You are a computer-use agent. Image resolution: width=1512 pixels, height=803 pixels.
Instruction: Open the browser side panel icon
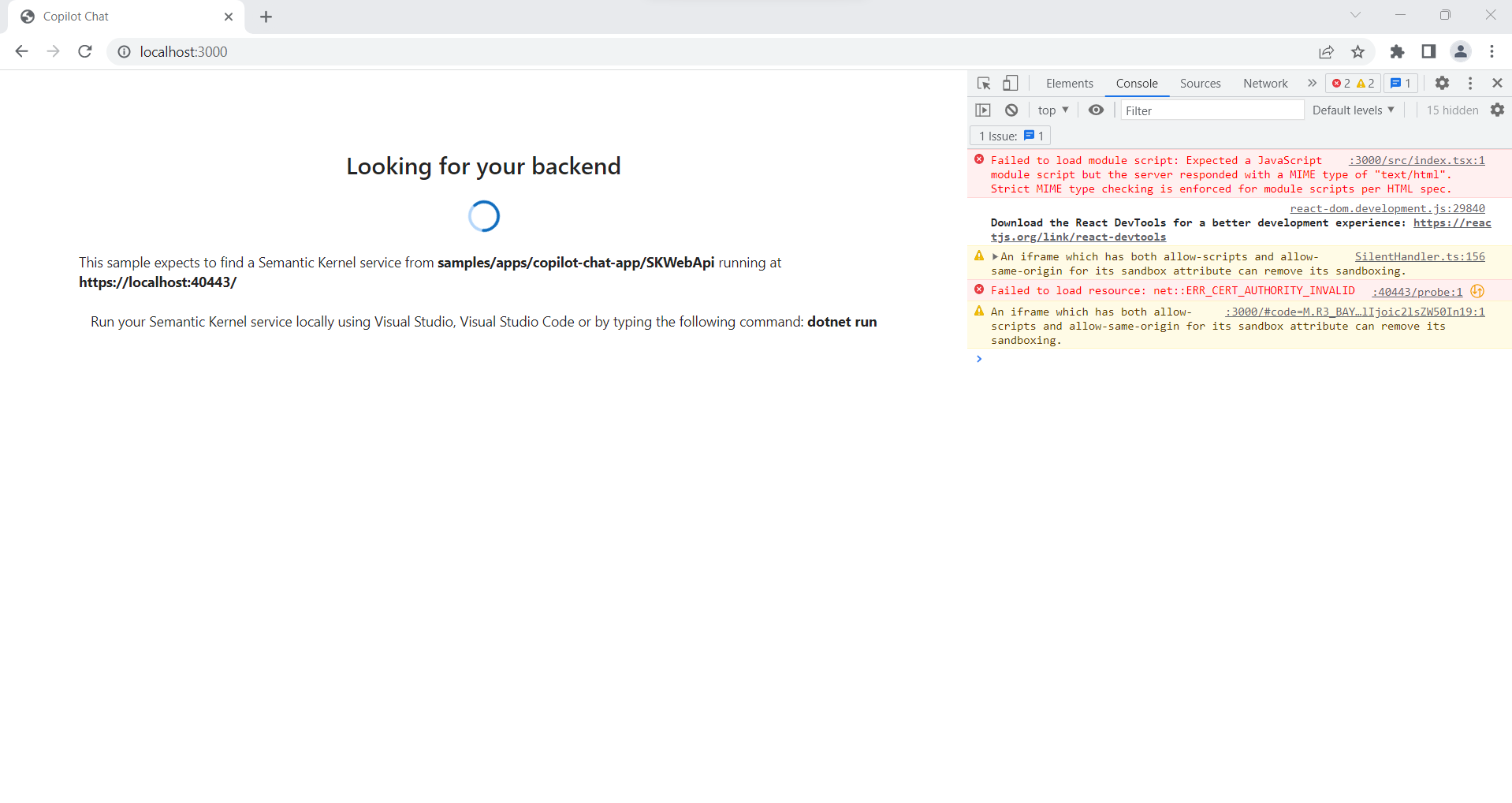click(x=1428, y=51)
